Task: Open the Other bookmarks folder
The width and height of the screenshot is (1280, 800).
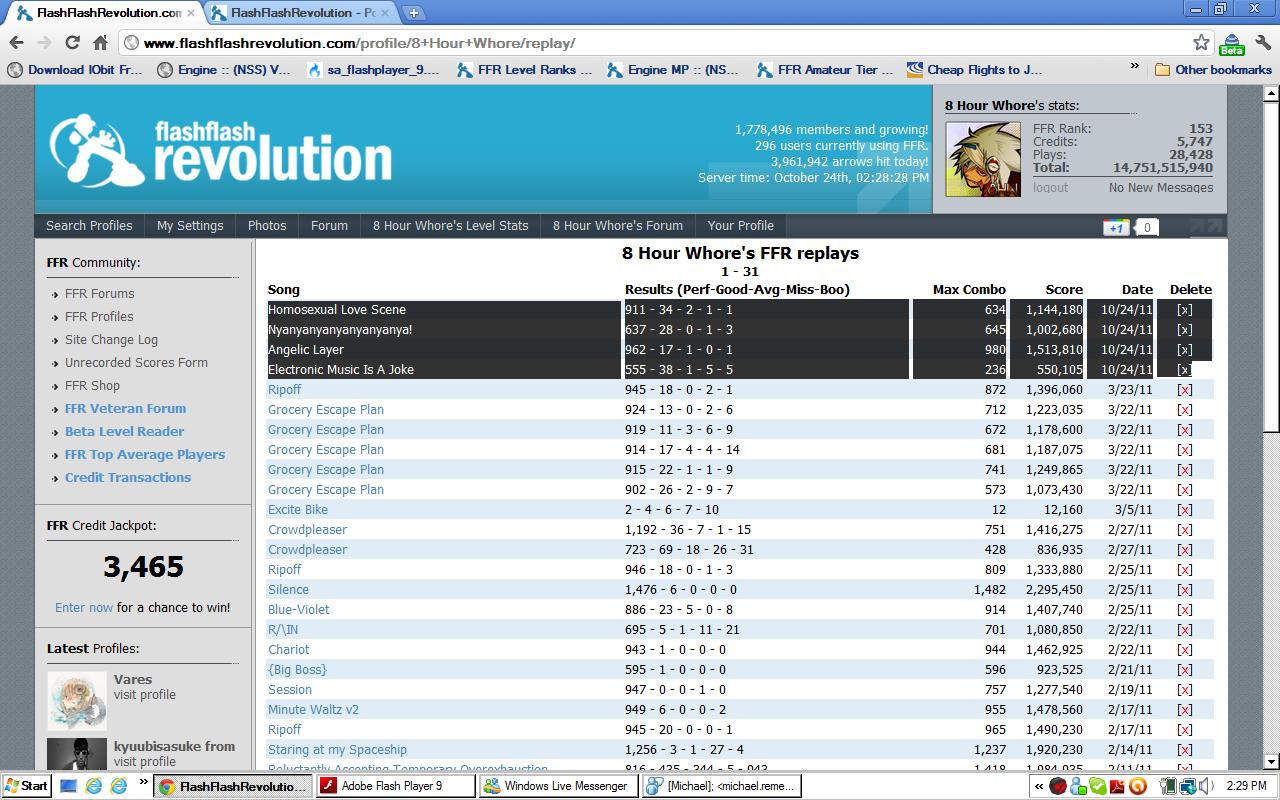Action: tap(1213, 70)
